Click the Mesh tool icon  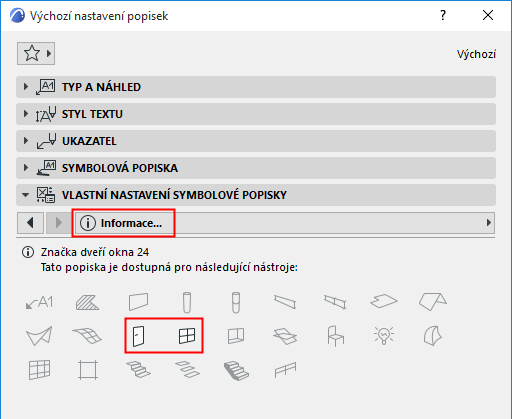[x=87, y=336]
